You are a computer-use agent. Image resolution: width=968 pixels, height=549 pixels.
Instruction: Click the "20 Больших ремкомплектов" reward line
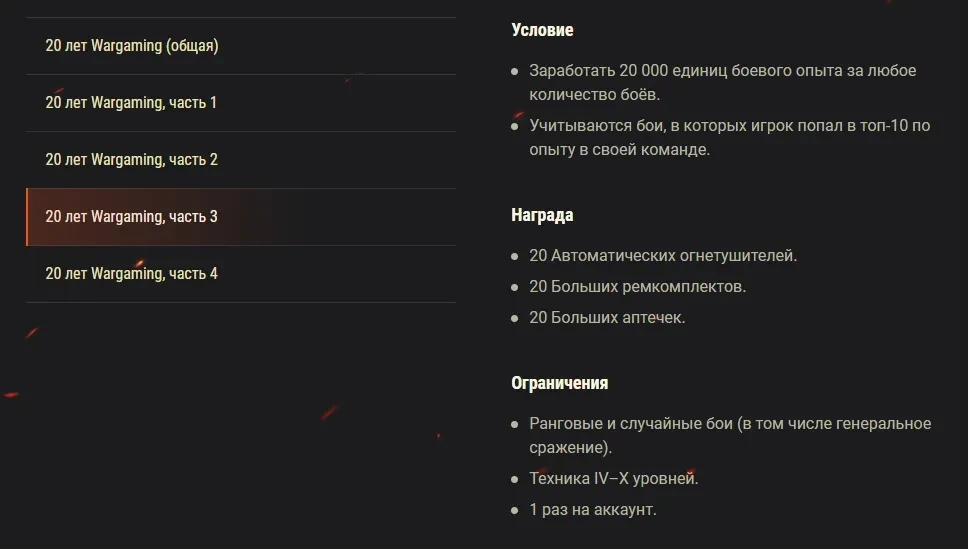637,287
